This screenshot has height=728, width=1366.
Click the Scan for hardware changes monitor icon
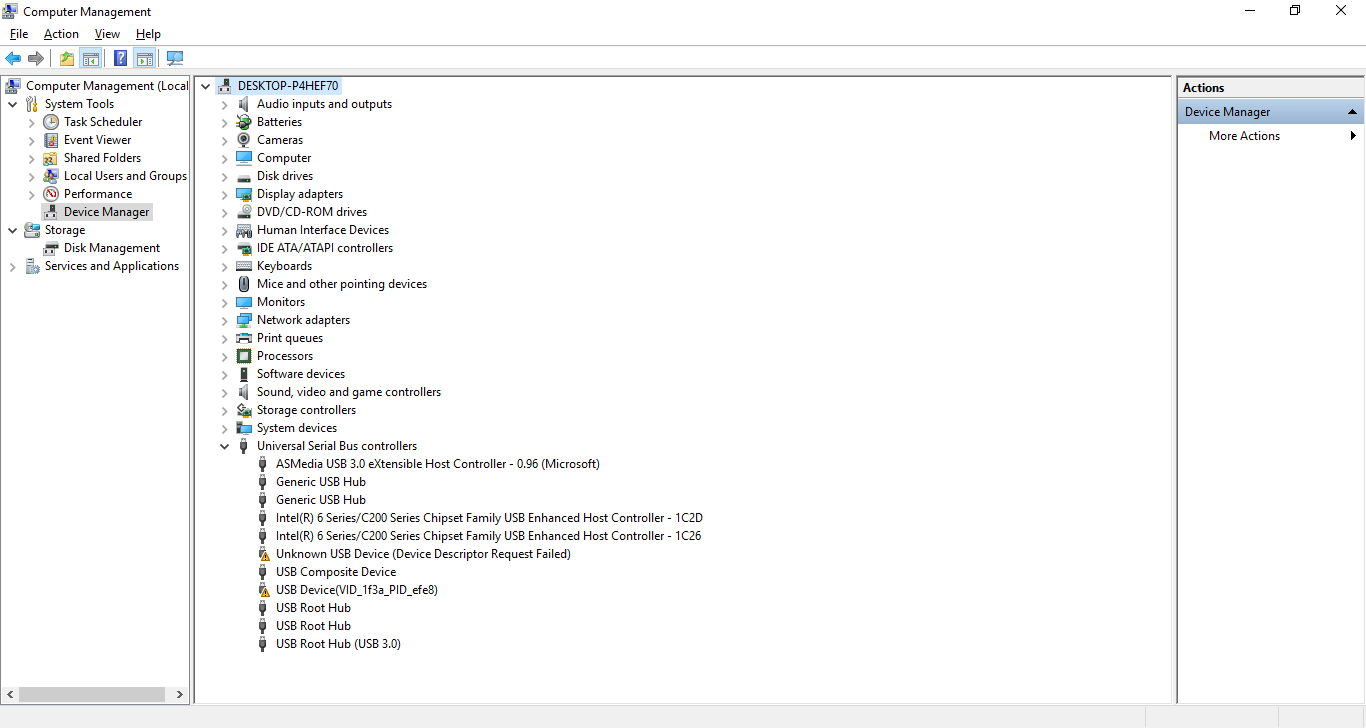[175, 58]
